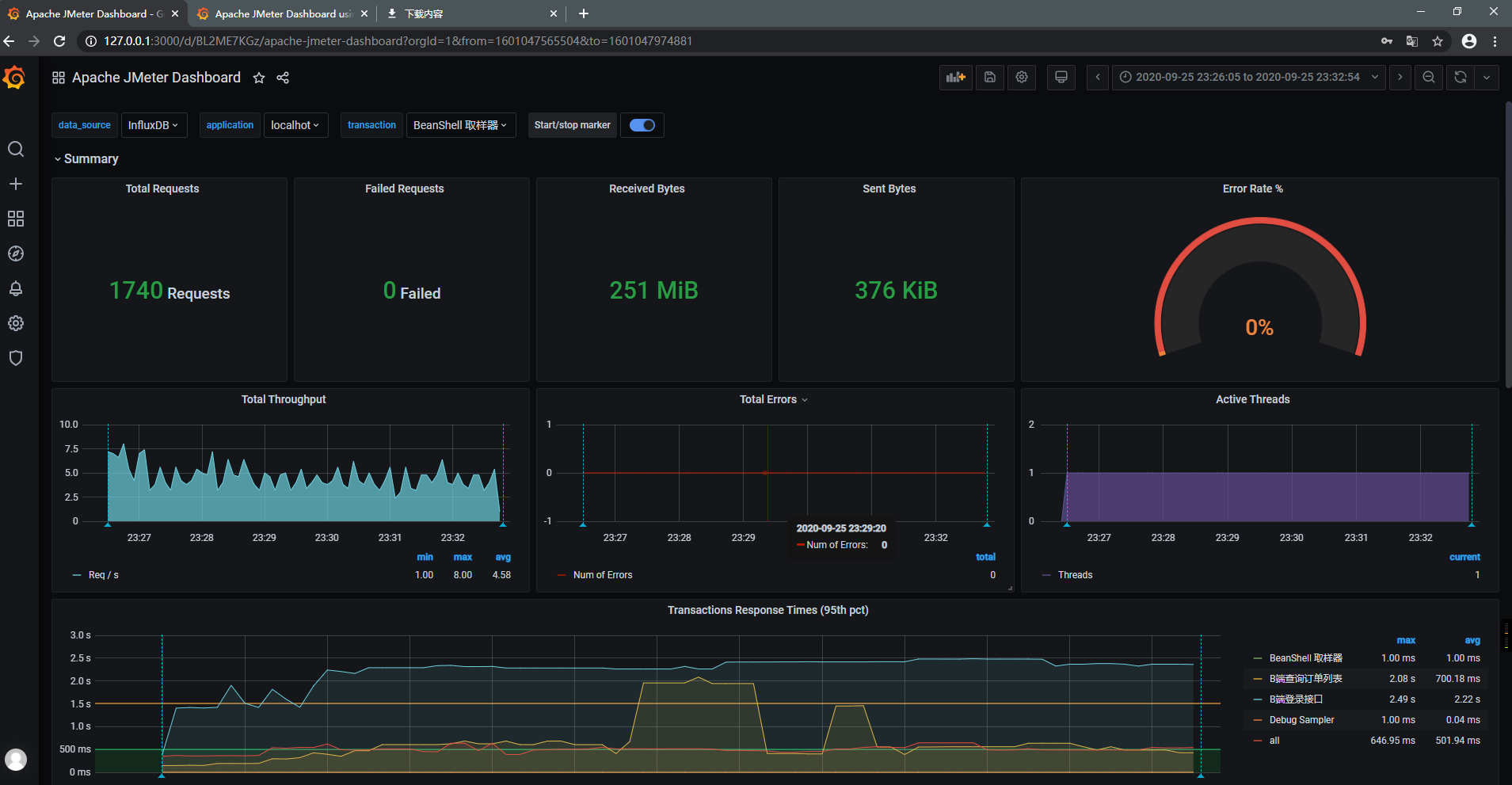Viewport: 1512px width, 785px height.
Task: Open the Configuration gear in sidebar
Action: [16, 323]
